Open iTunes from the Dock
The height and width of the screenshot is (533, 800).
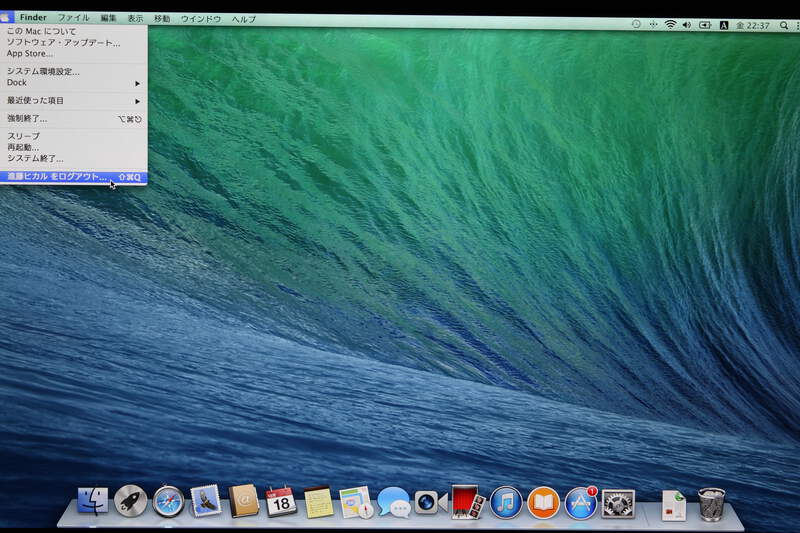506,501
